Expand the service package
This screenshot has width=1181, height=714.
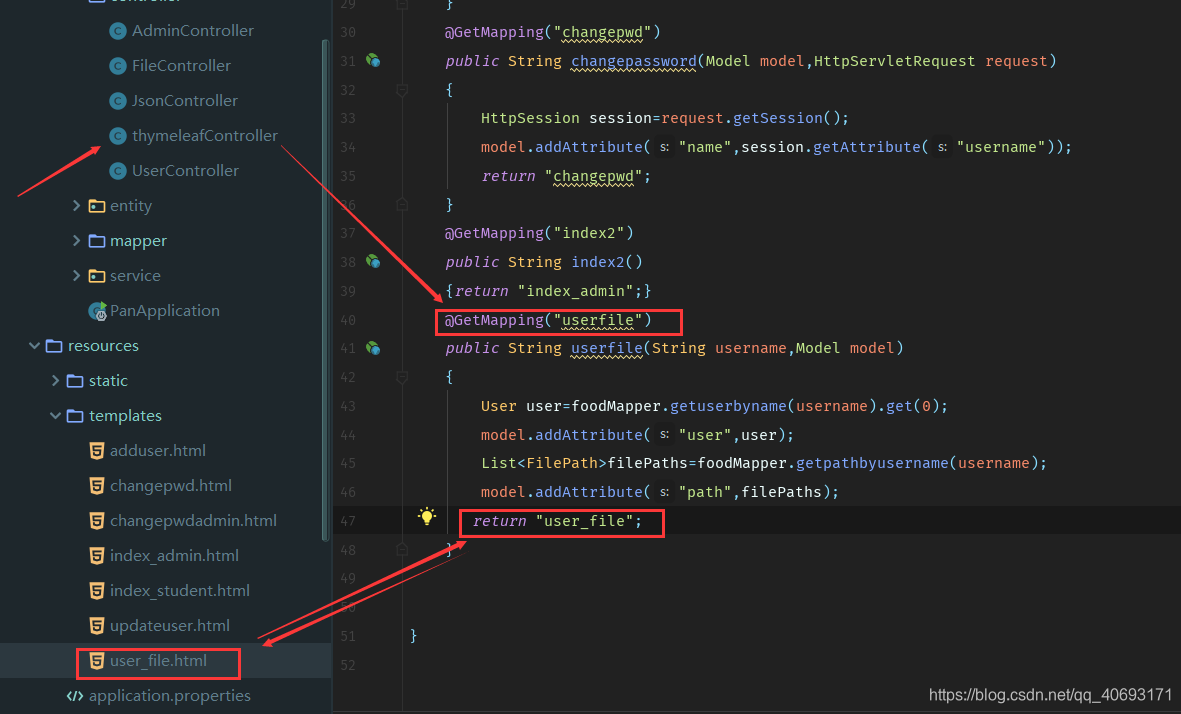coord(76,276)
